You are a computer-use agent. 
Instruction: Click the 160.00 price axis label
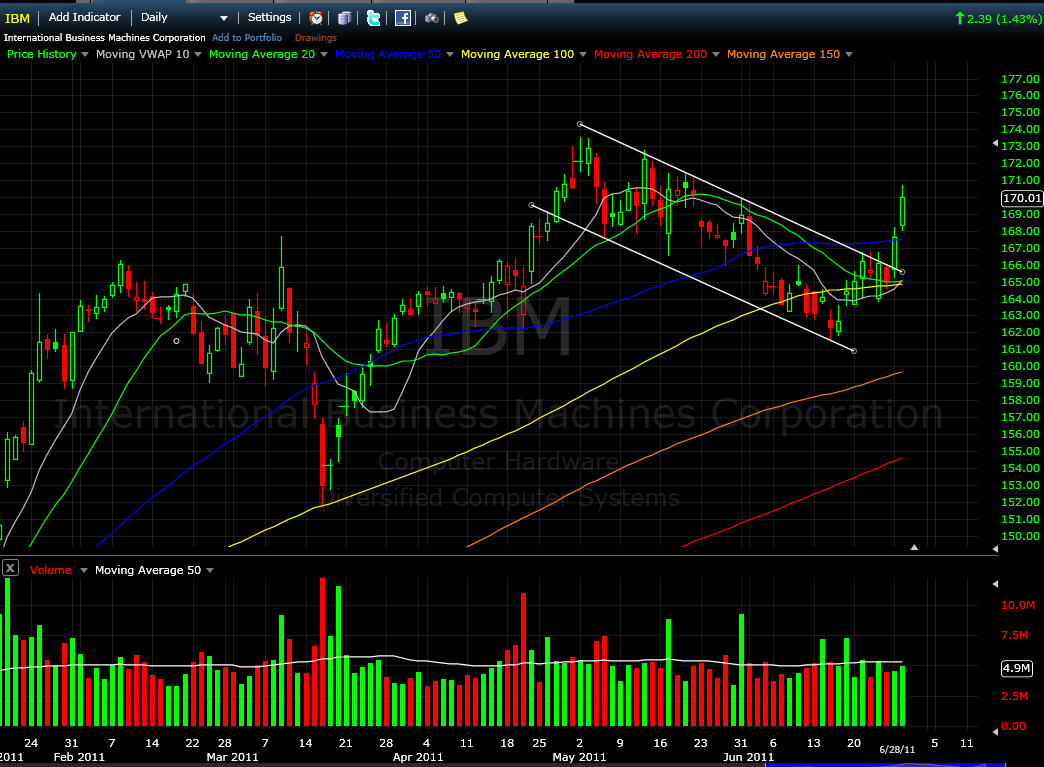click(1020, 366)
